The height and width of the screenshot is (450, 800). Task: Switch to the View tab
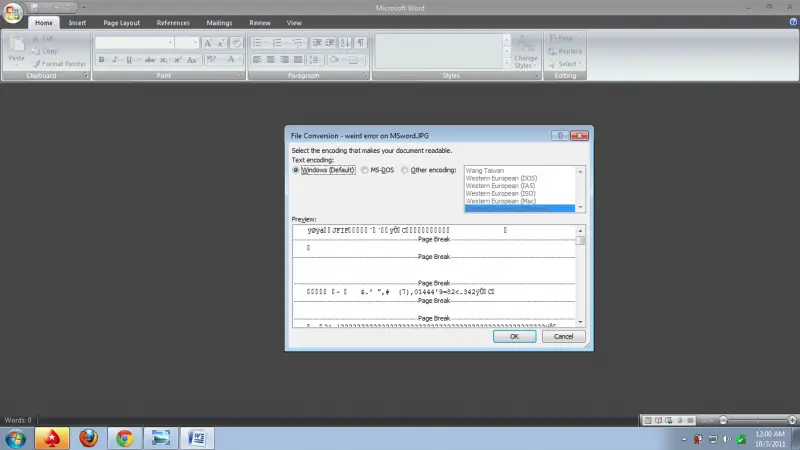coord(294,23)
